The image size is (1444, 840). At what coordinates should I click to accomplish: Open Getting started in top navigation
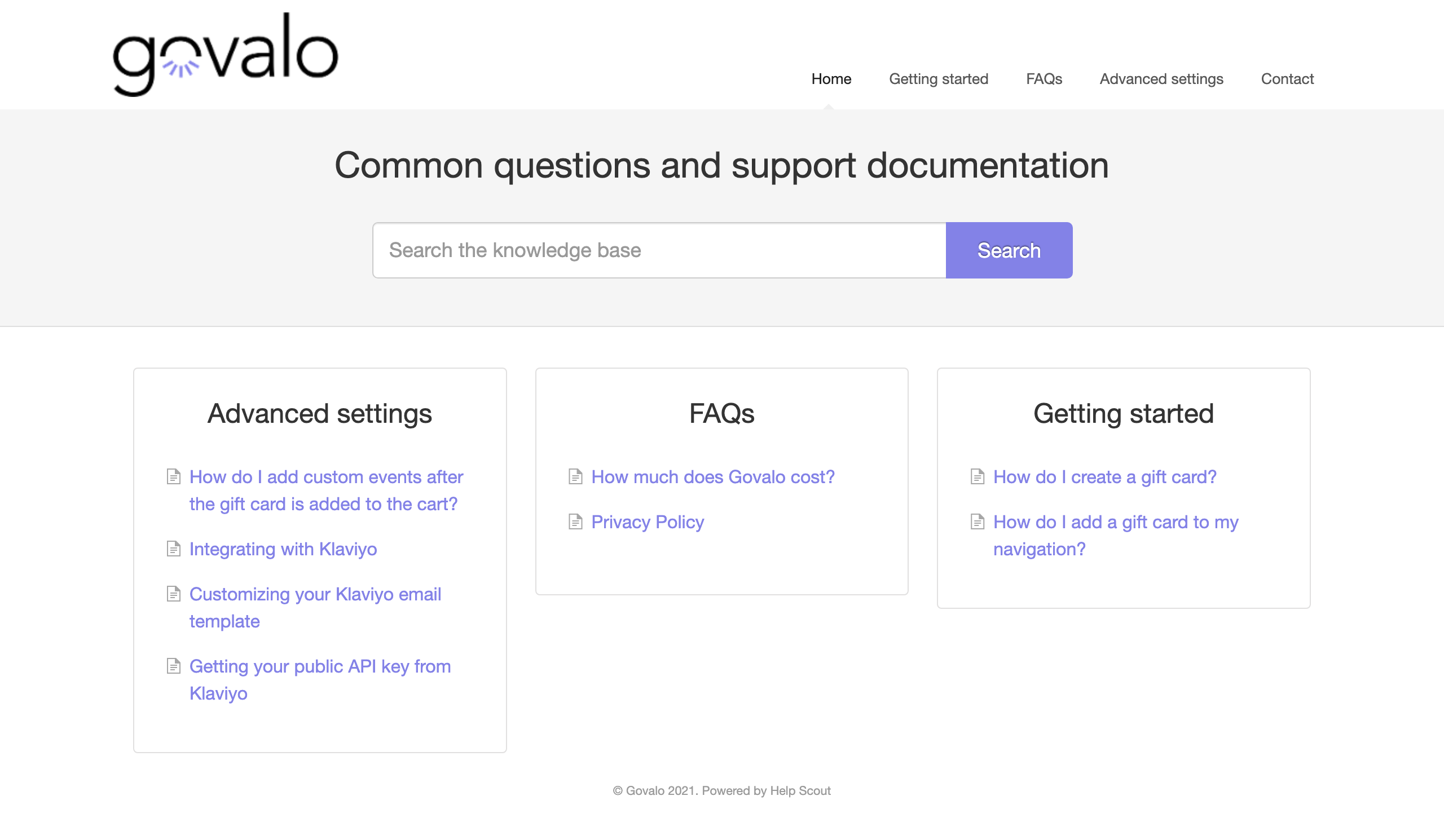(938, 79)
